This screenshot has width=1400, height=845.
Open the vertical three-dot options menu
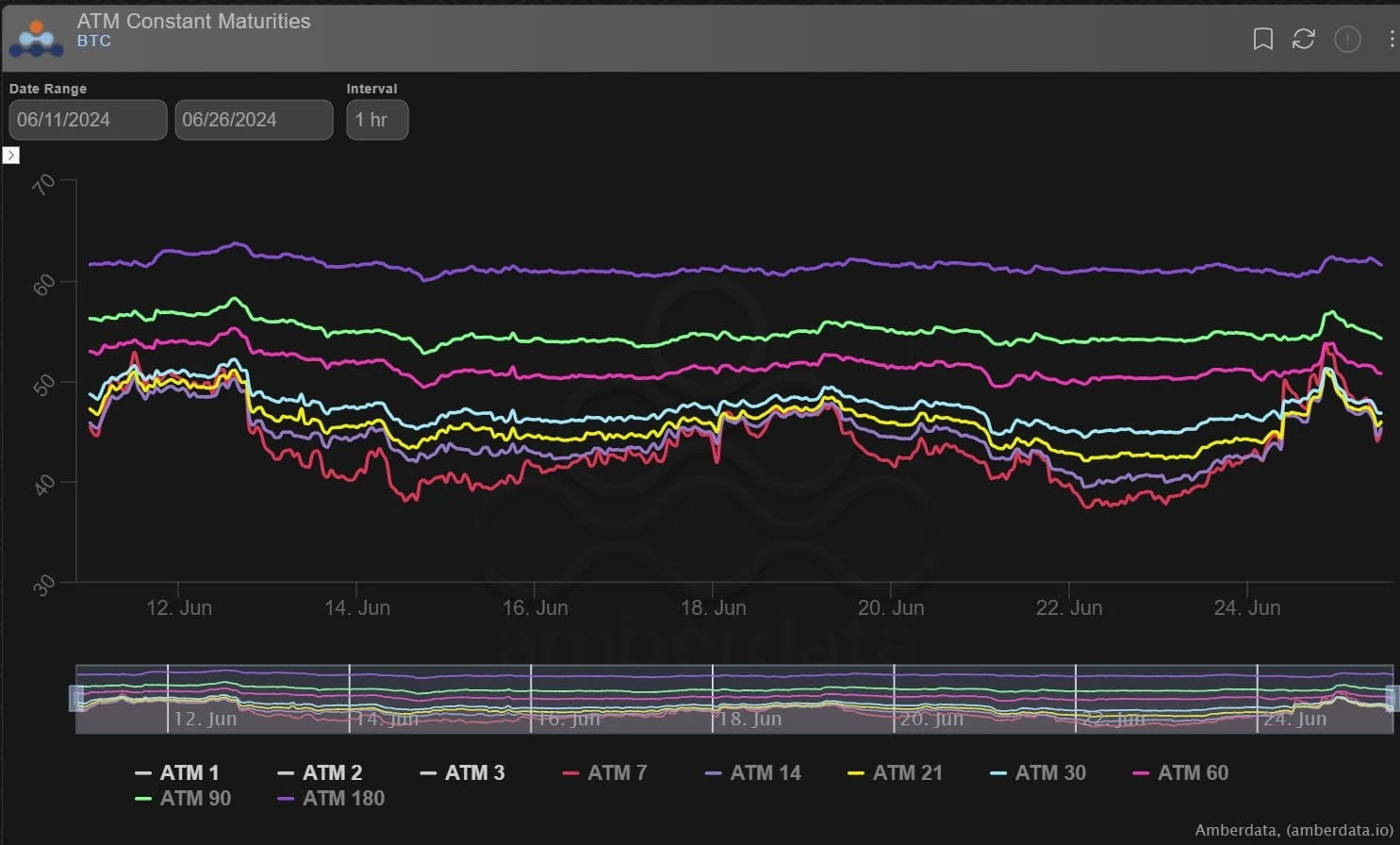pyautogui.click(x=1392, y=39)
